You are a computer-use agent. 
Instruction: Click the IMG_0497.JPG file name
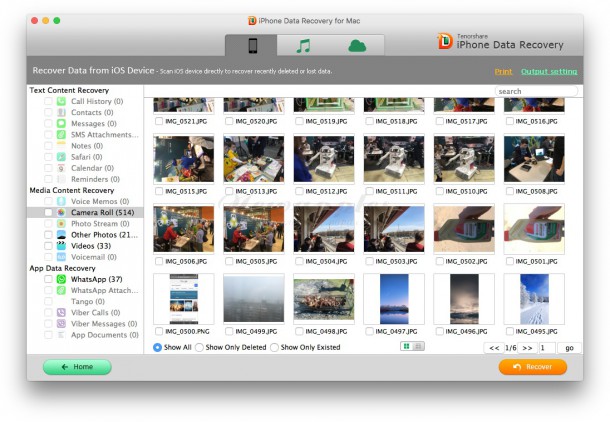click(396, 331)
